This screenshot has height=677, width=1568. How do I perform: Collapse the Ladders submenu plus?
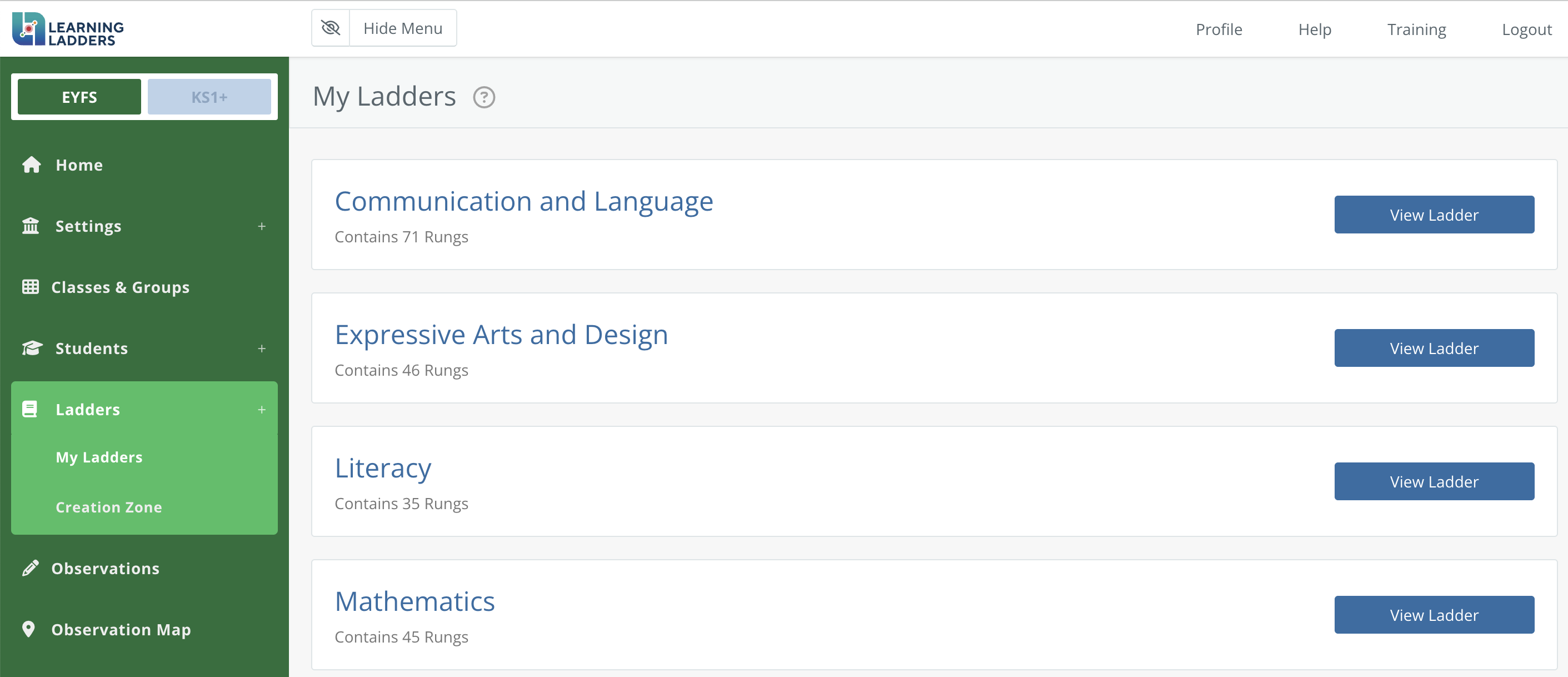coord(262,410)
